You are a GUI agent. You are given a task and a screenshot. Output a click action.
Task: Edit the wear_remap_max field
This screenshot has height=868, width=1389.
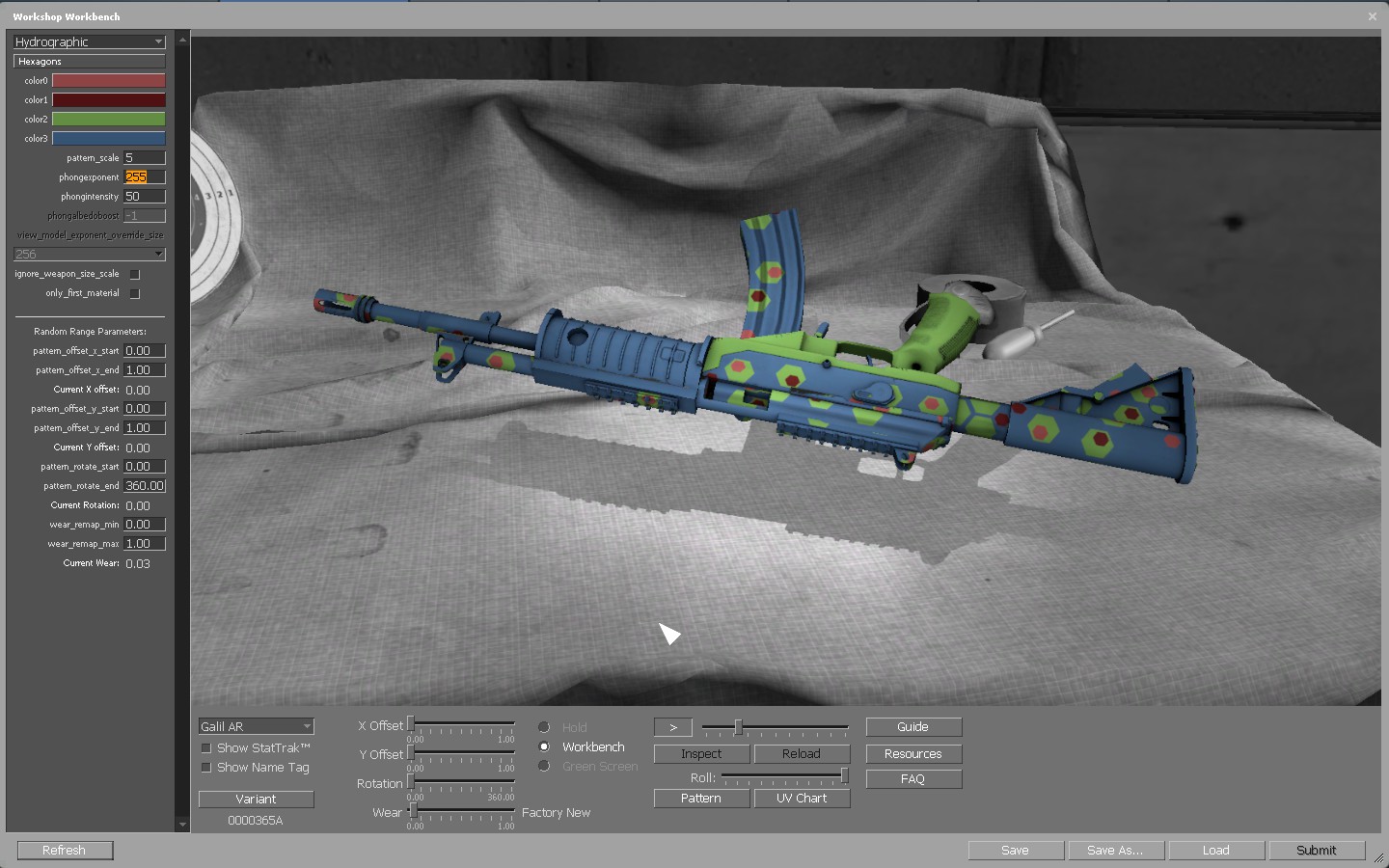[x=145, y=543]
